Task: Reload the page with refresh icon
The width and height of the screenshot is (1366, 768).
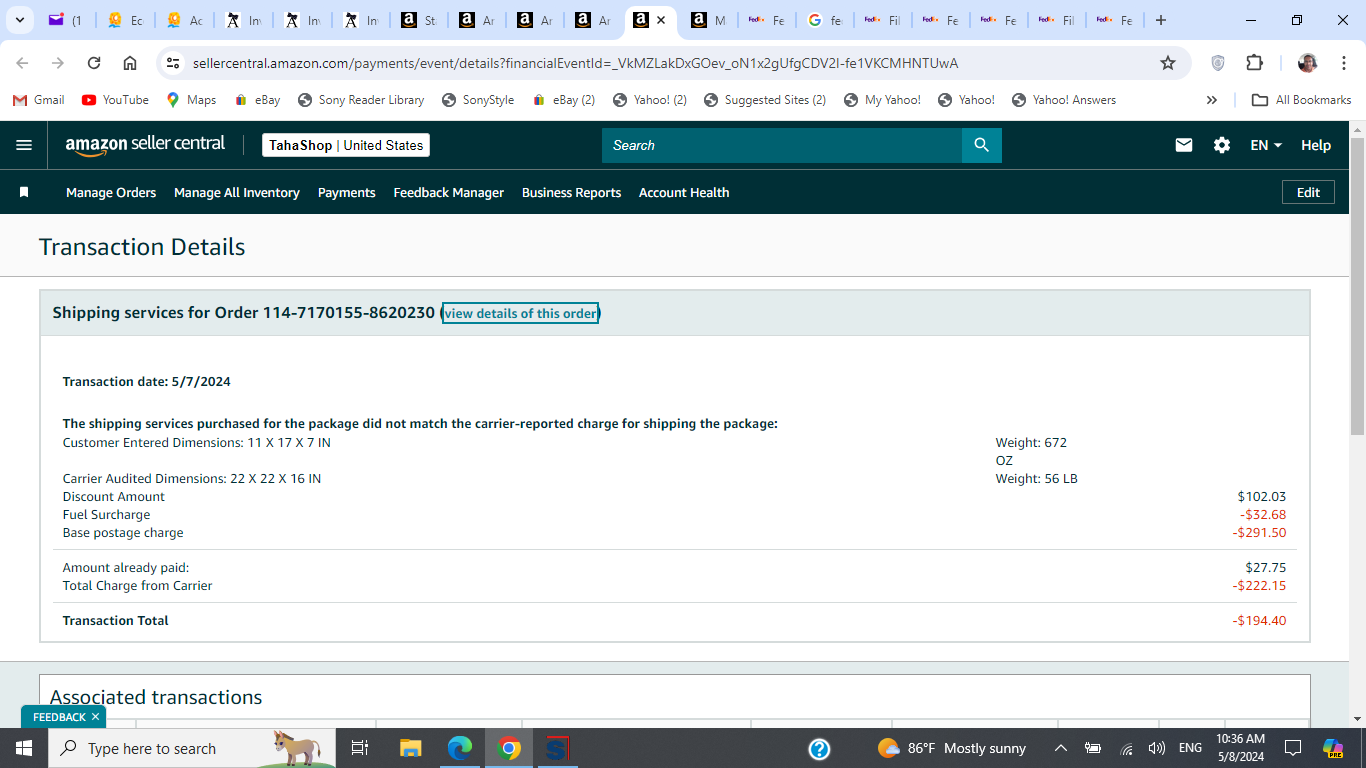Action: point(94,63)
